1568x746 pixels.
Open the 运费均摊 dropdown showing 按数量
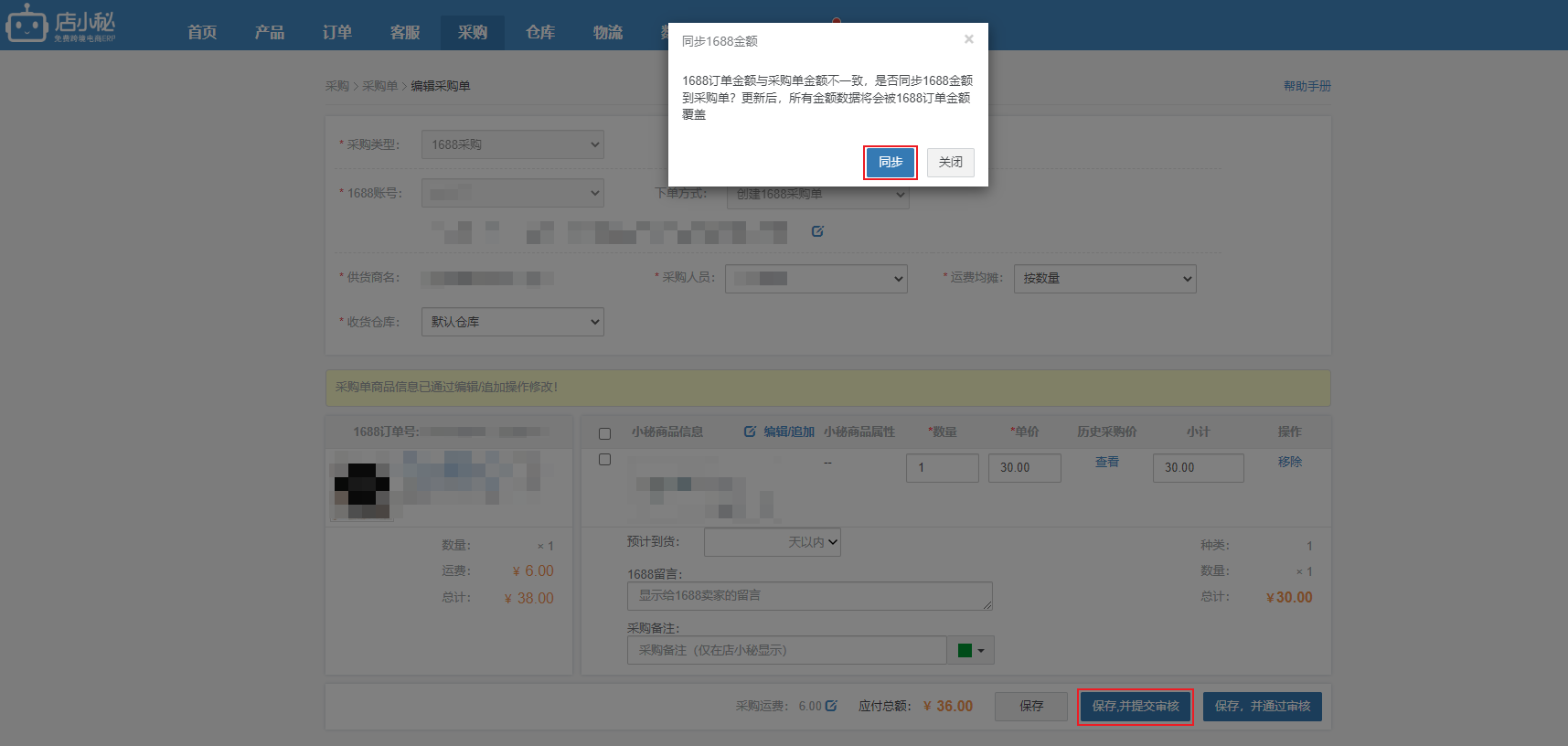tap(1105, 279)
